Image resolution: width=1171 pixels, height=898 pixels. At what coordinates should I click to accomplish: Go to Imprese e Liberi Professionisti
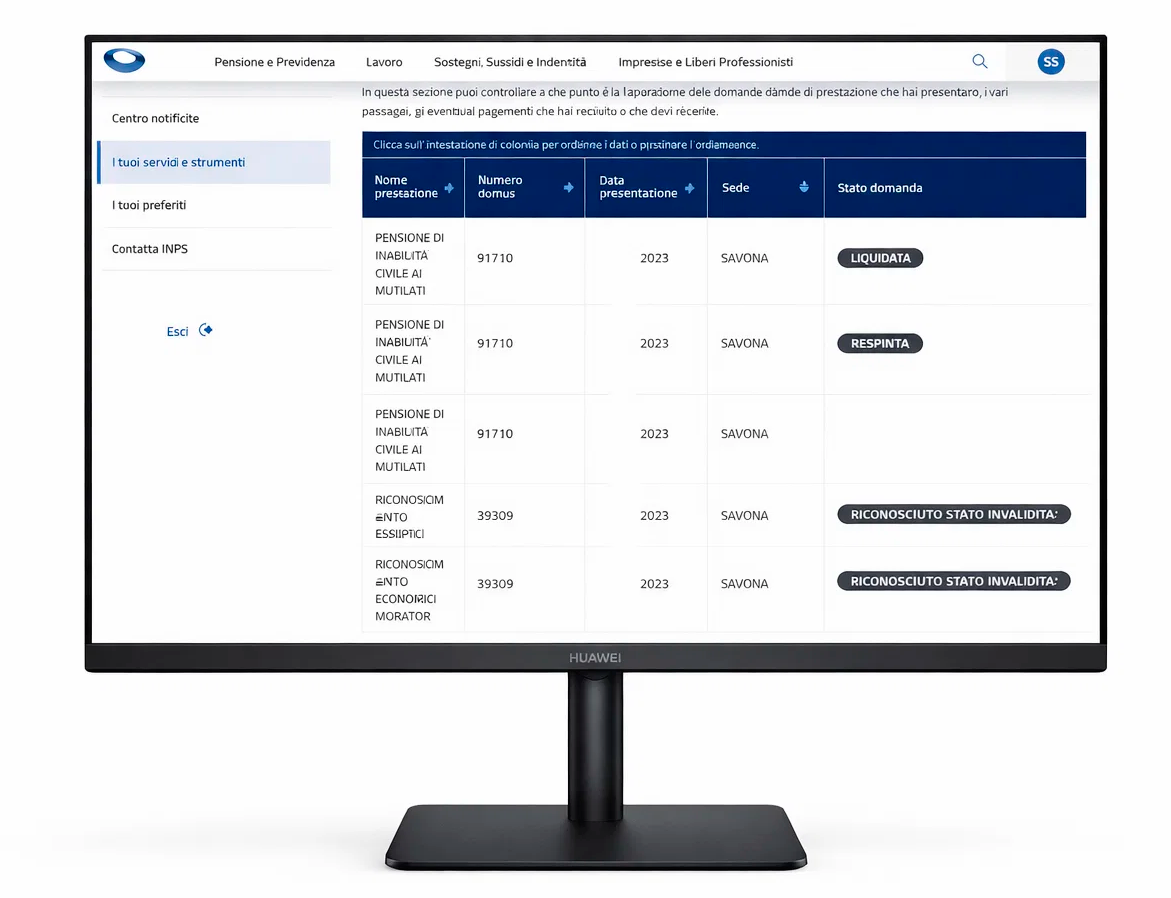point(705,62)
